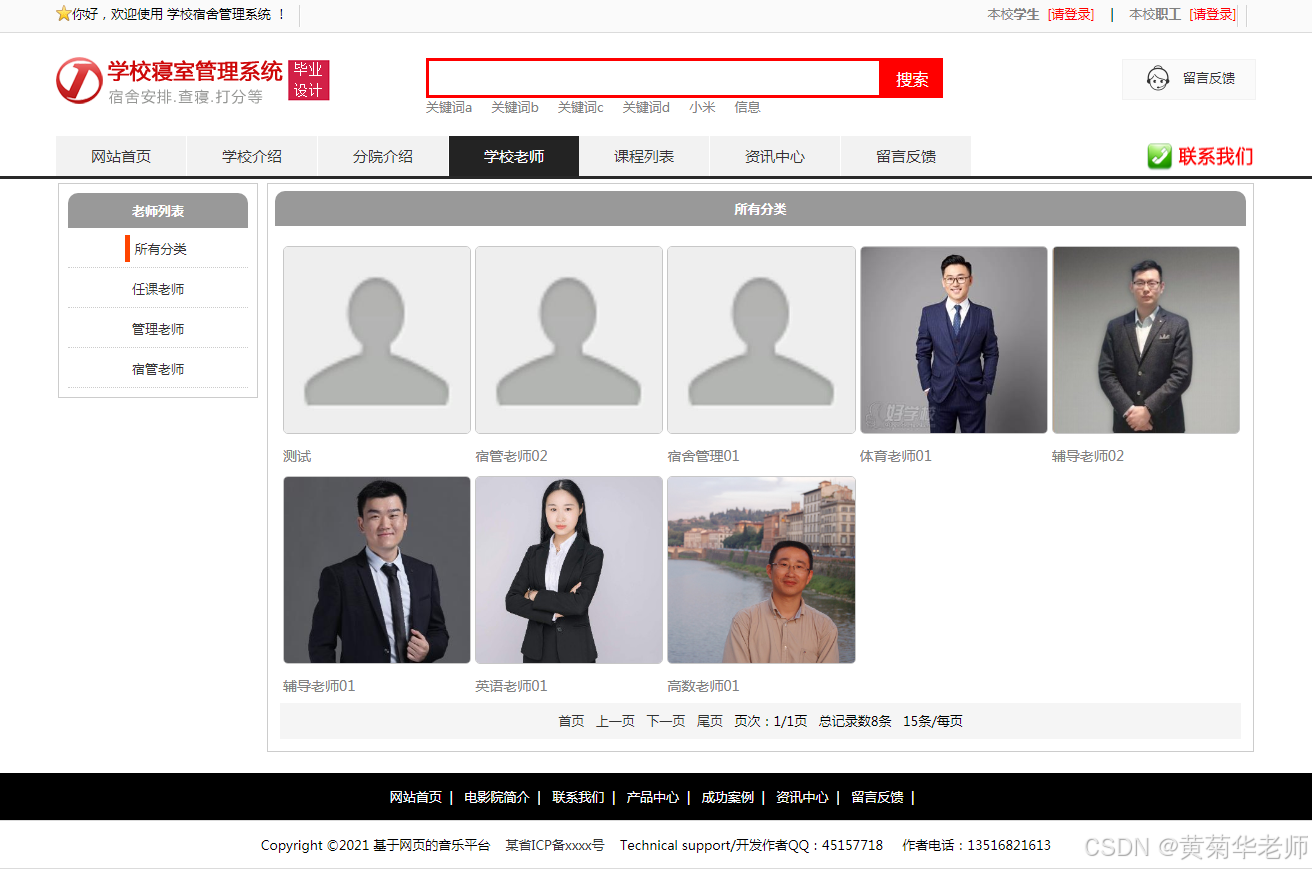The height and width of the screenshot is (869, 1312).
Task: Click the 关键词a keyword link
Action: [x=448, y=107]
